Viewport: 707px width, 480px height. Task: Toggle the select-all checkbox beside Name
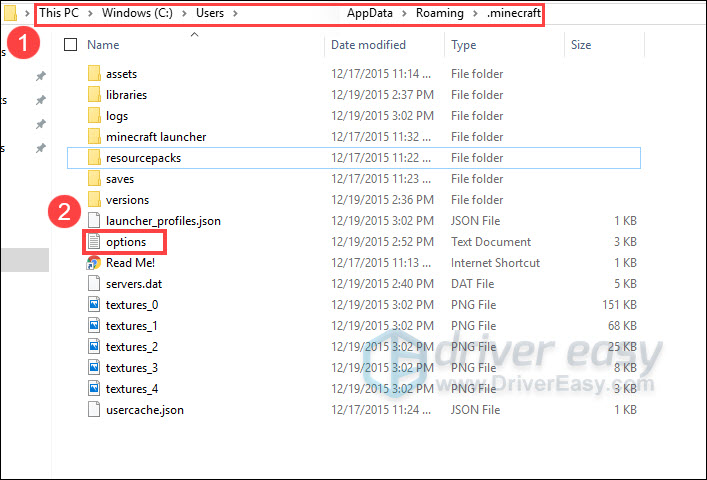pos(70,45)
